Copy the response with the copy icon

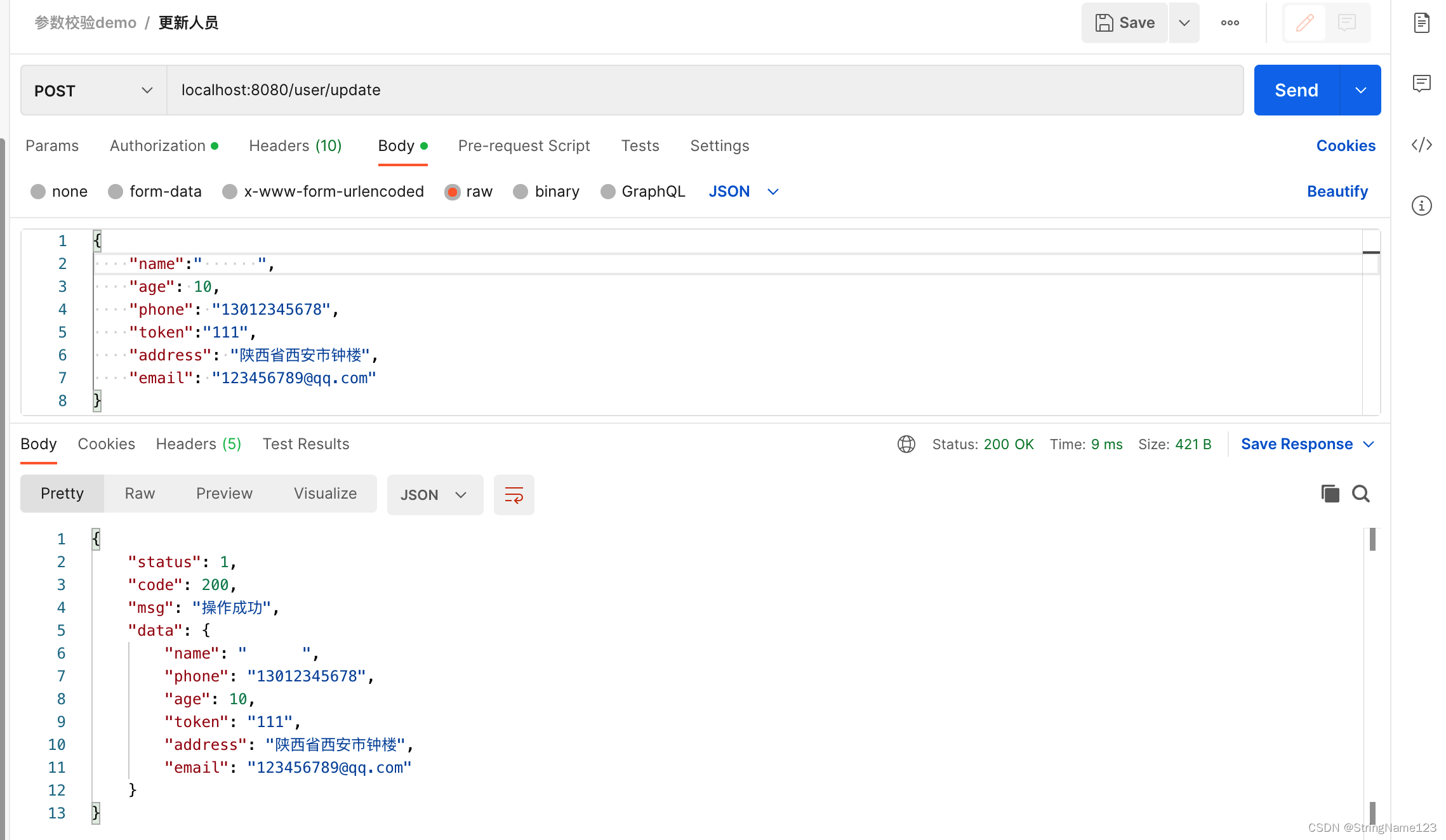click(1330, 494)
